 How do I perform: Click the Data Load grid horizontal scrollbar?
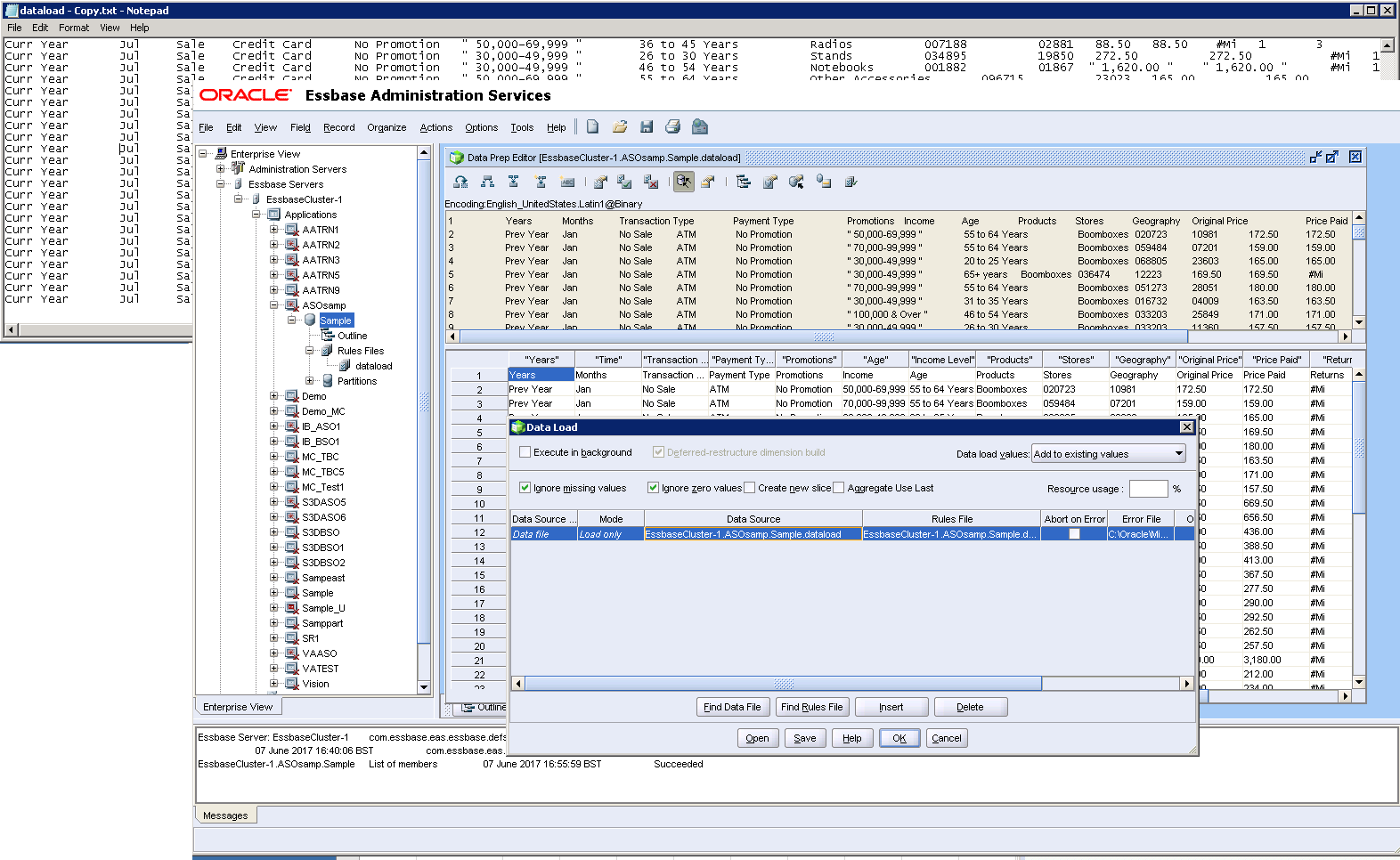[x=784, y=684]
